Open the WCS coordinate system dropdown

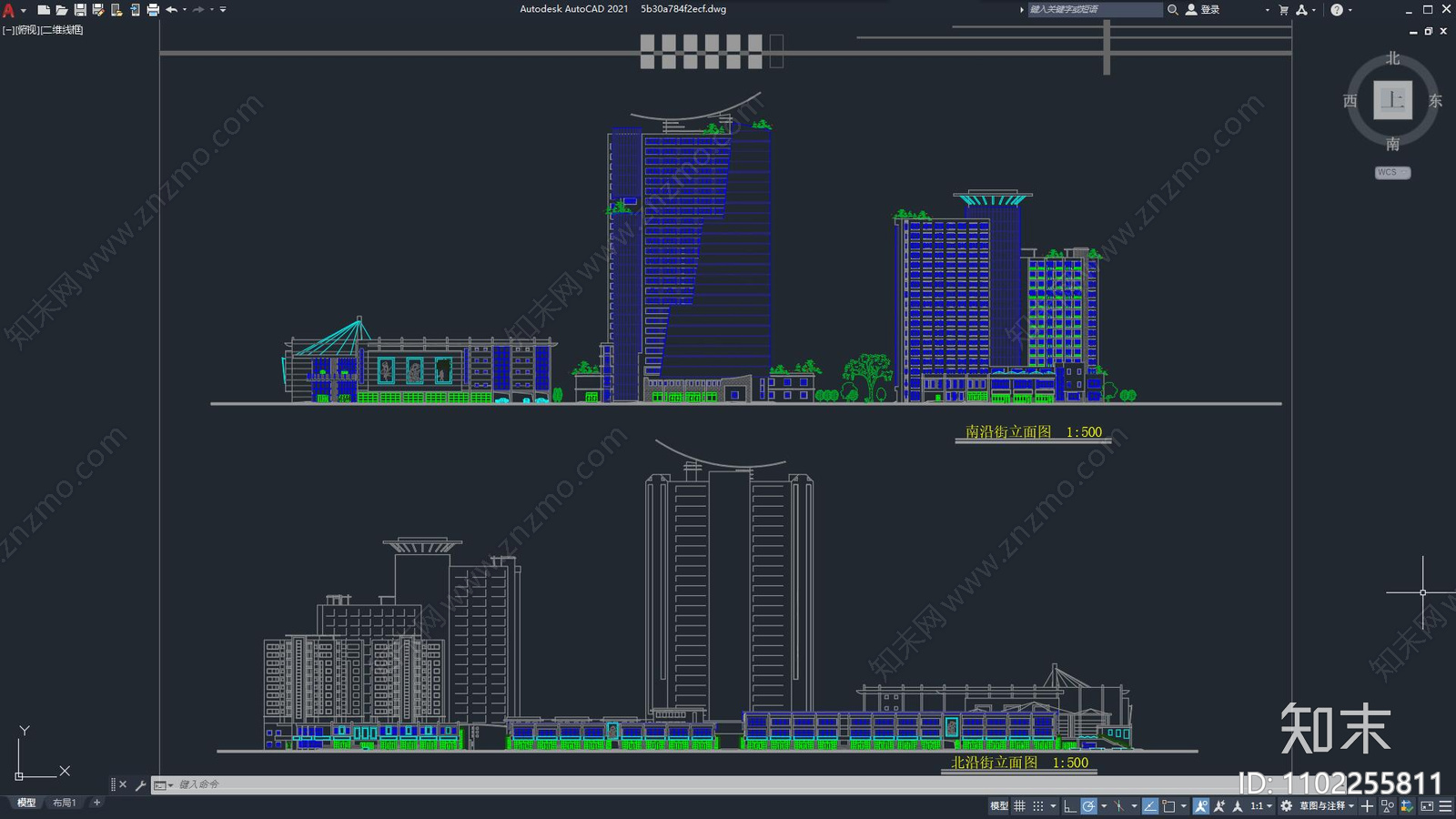tap(1392, 172)
